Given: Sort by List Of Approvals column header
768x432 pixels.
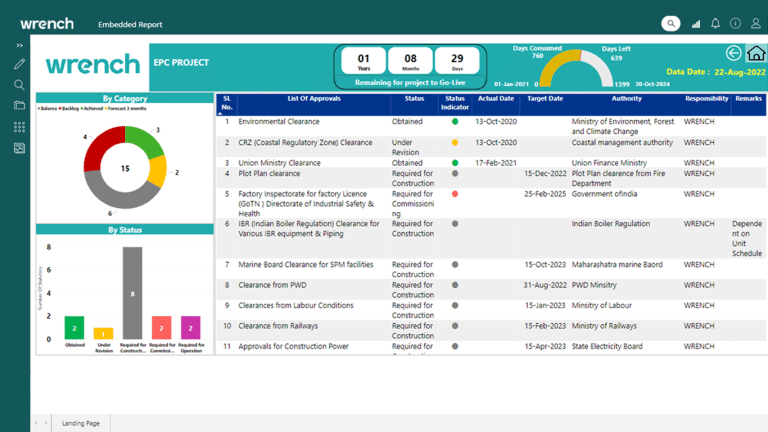Looking at the screenshot, I should coord(314,98).
